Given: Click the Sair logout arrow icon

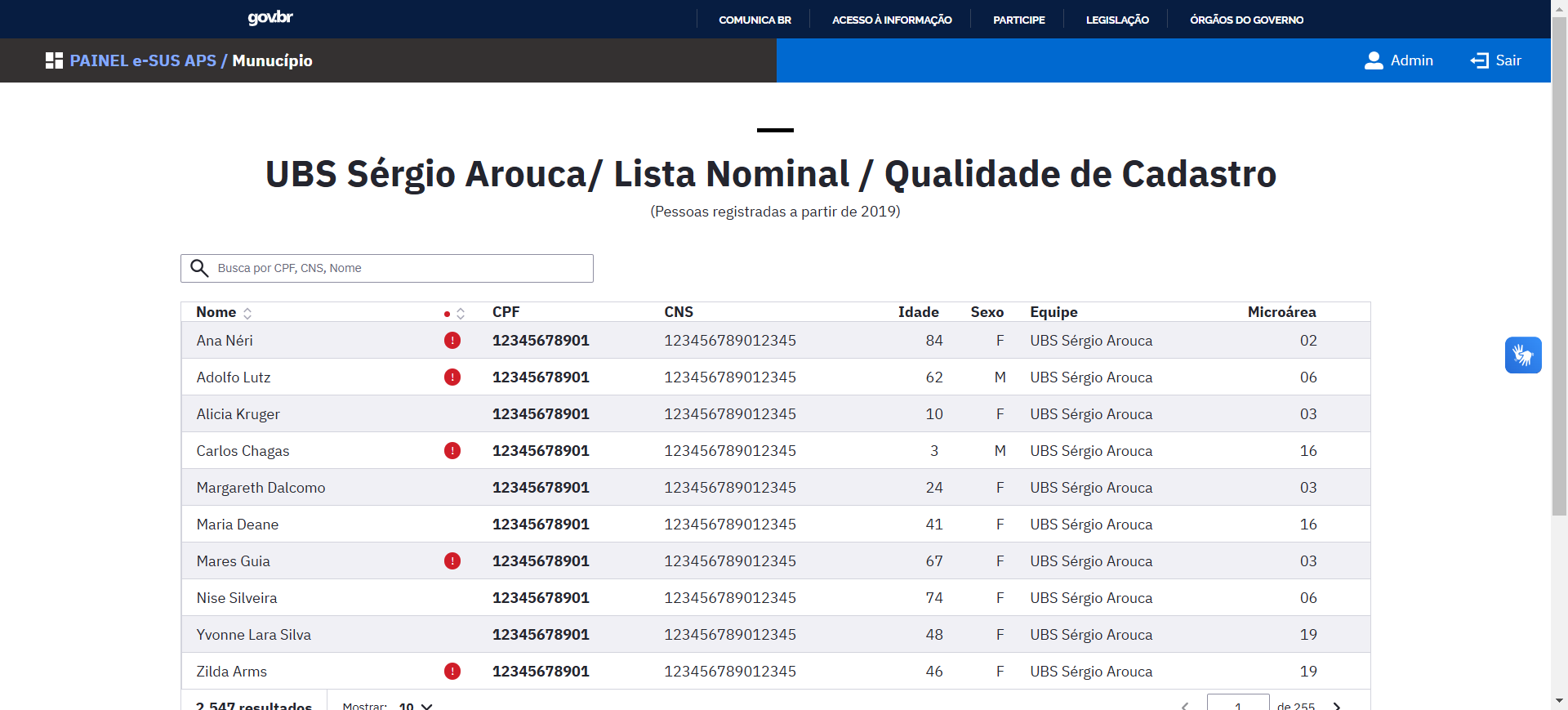Looking at the screenshot, I should [1479, 60].
